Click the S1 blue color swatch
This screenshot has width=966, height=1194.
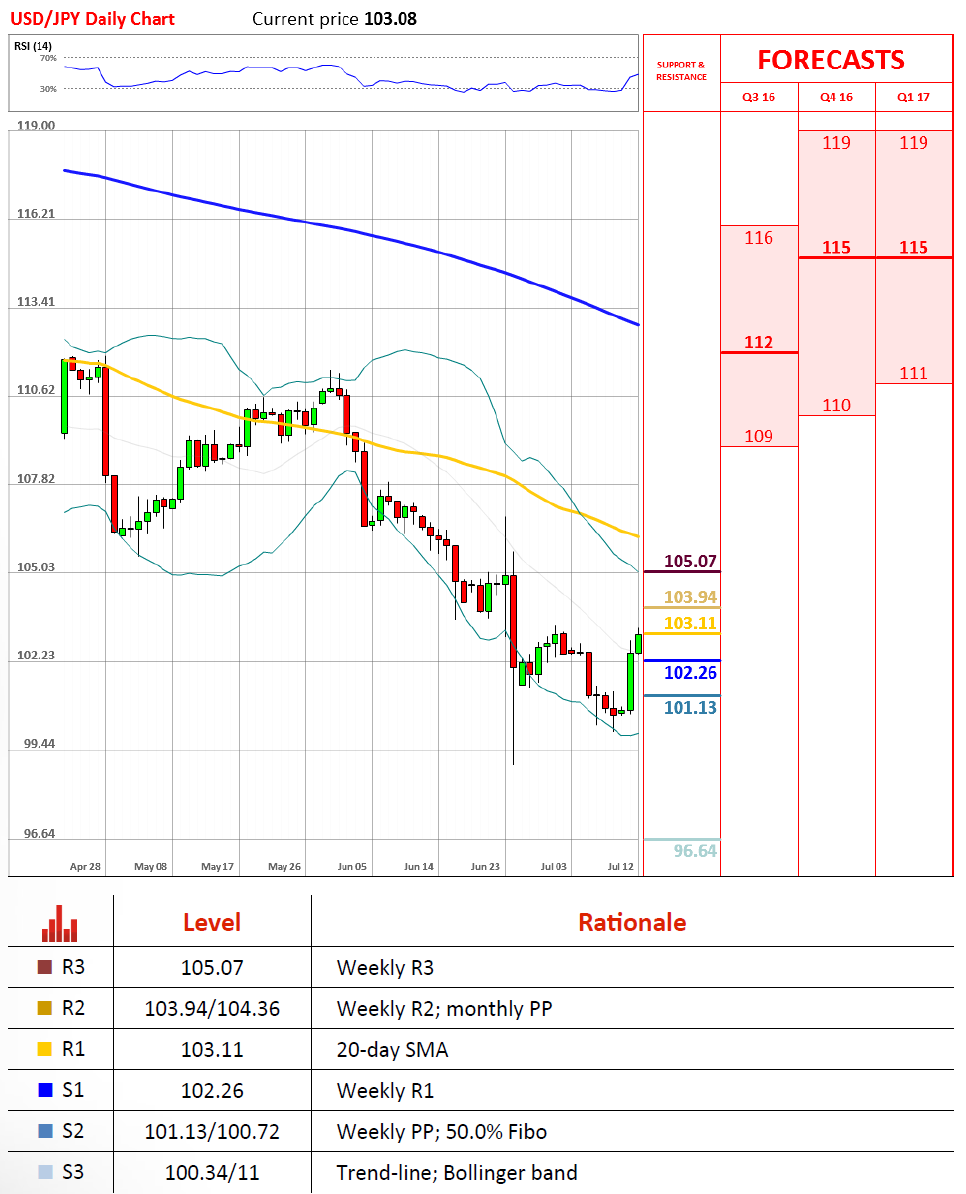click(x=45, y=1090)
